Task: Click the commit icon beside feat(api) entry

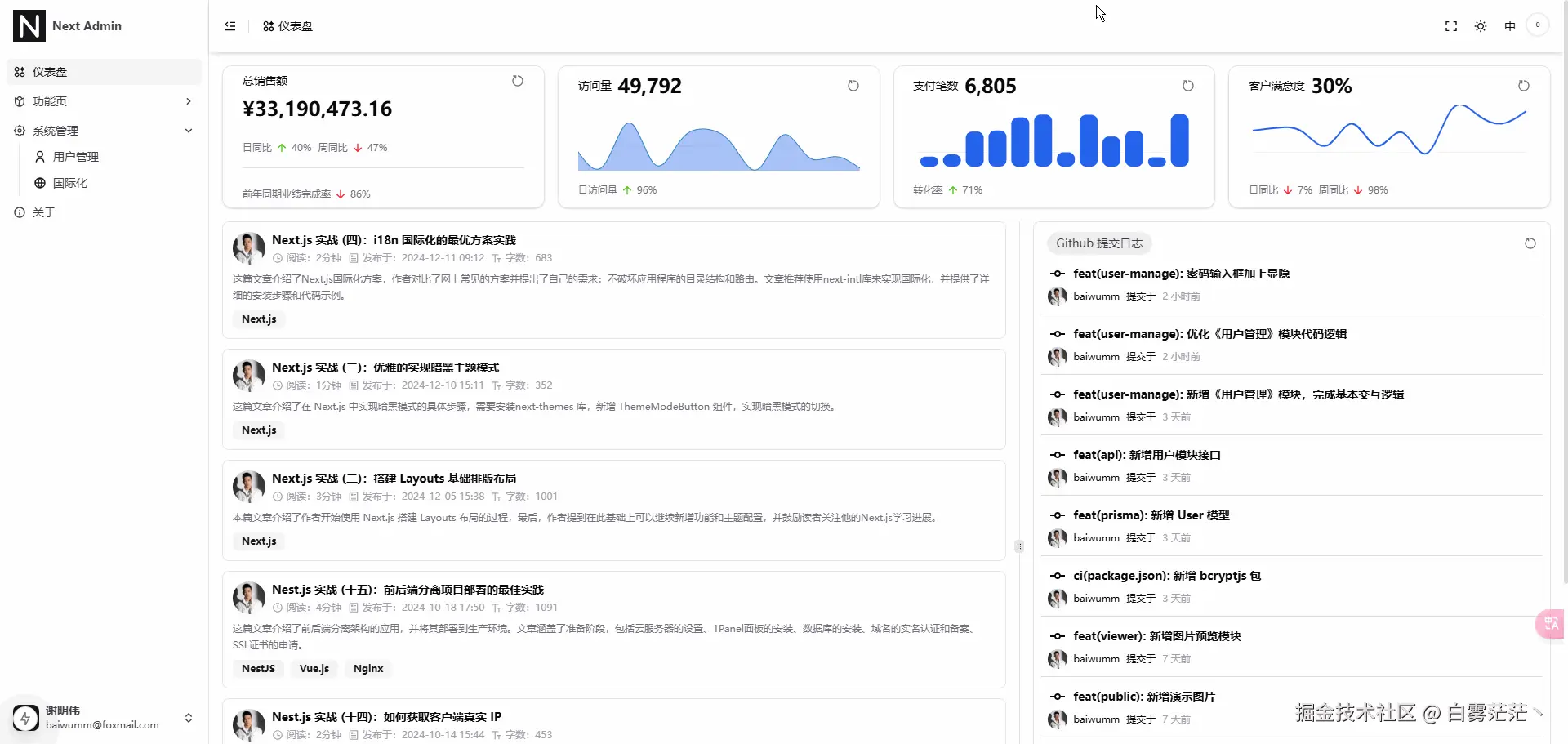Action: (1058, 455)
